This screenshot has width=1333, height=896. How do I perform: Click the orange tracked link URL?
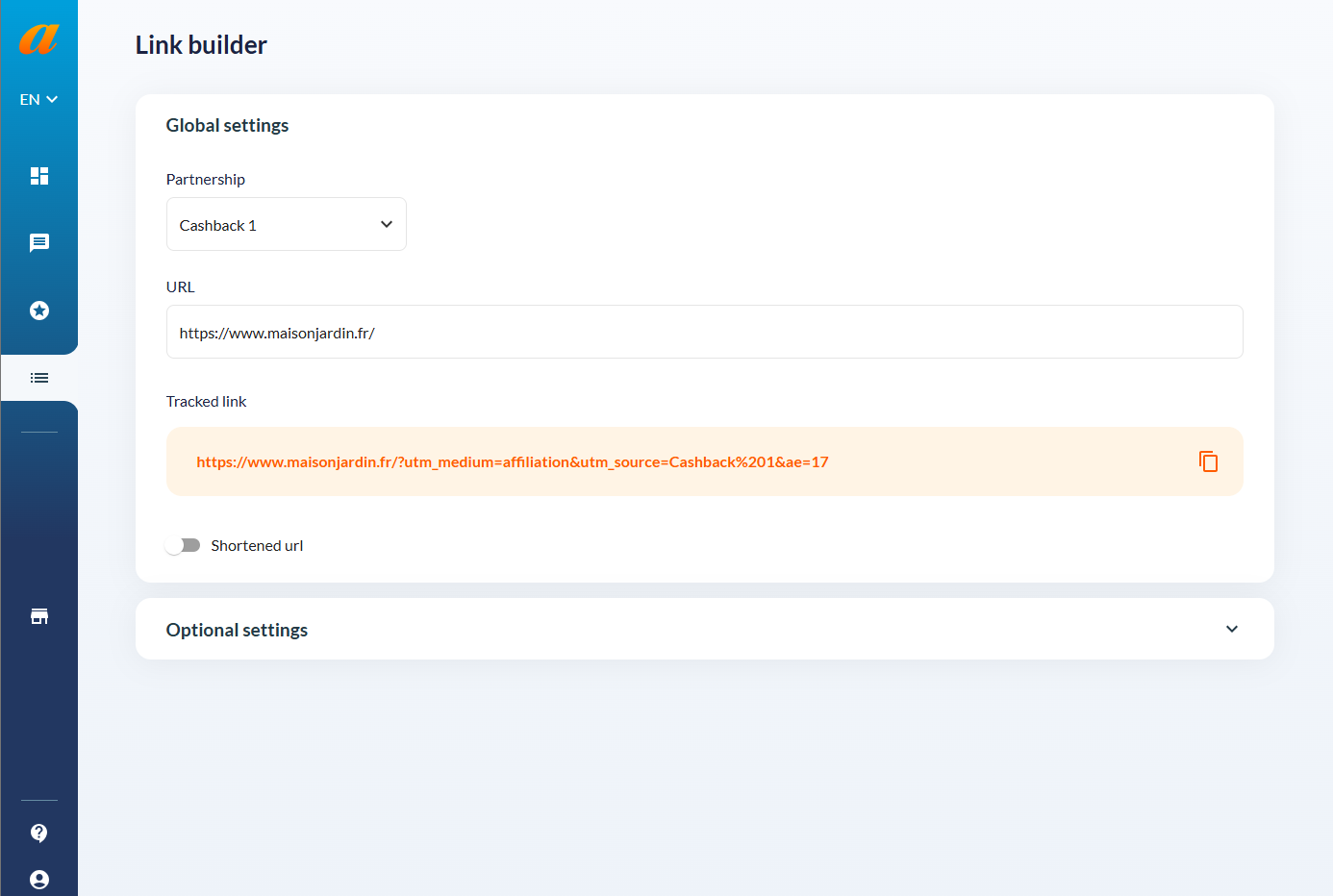512,461
